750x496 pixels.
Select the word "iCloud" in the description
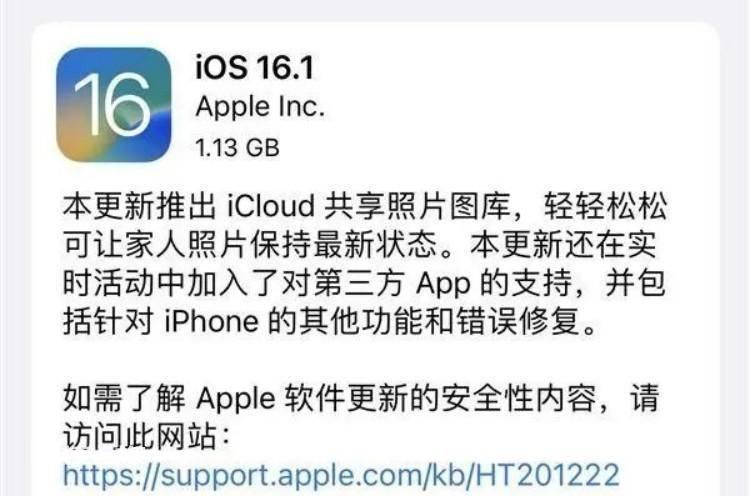click(271, 207)
